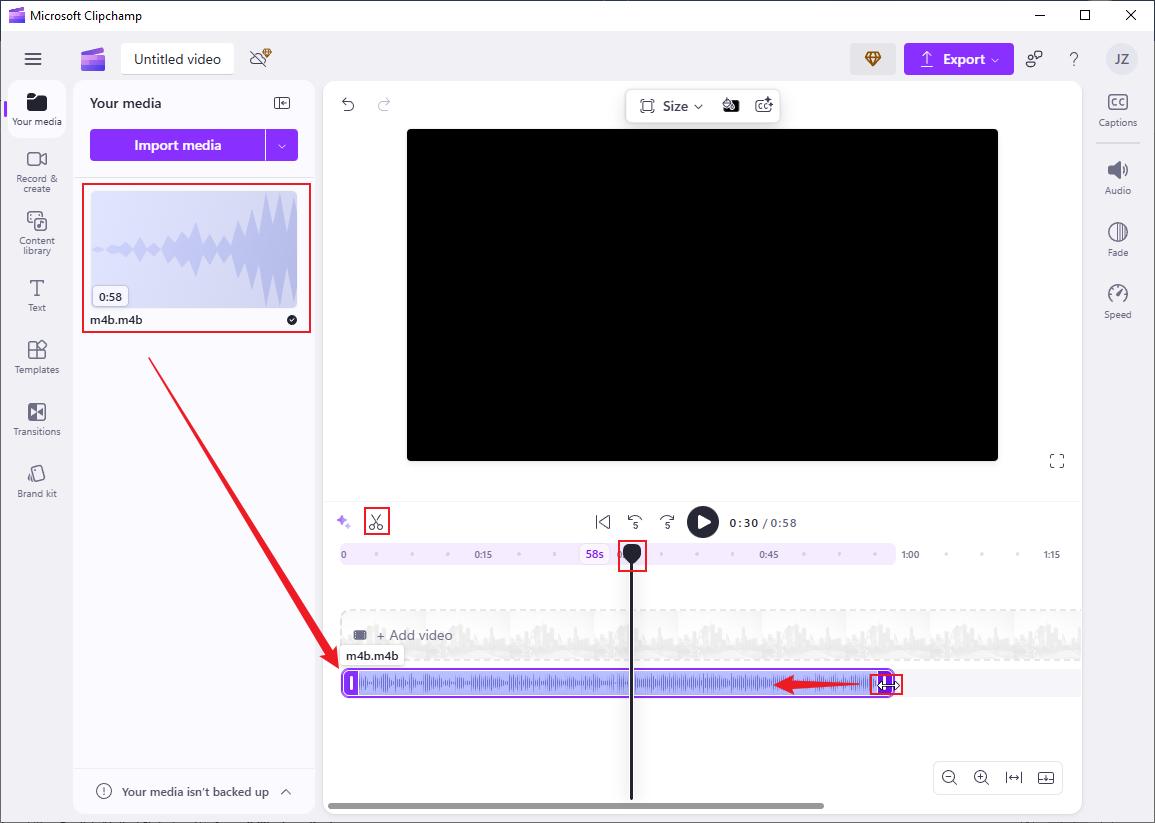Viewport: 1155px width, 823px height.
Task: Undo the last edit
Action: point(348,105)
